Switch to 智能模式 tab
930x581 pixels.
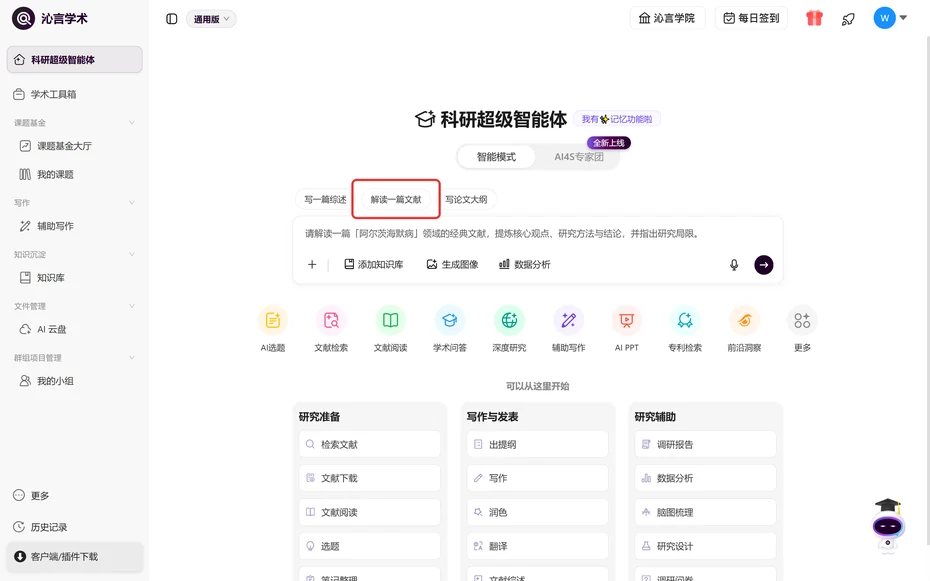point(496,157)
